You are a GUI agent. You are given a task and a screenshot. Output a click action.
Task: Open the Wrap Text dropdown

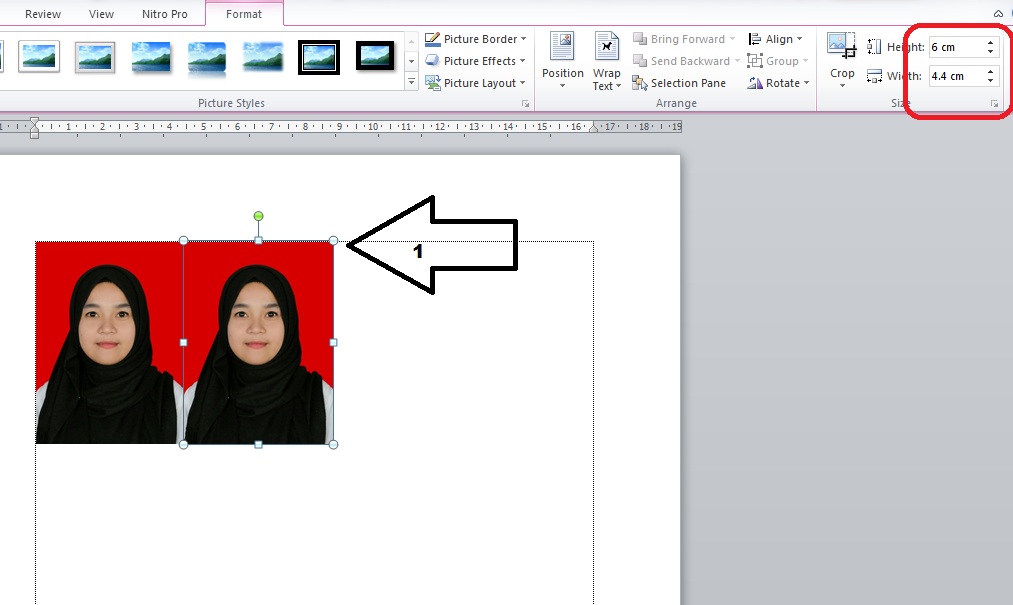(607, 61)
